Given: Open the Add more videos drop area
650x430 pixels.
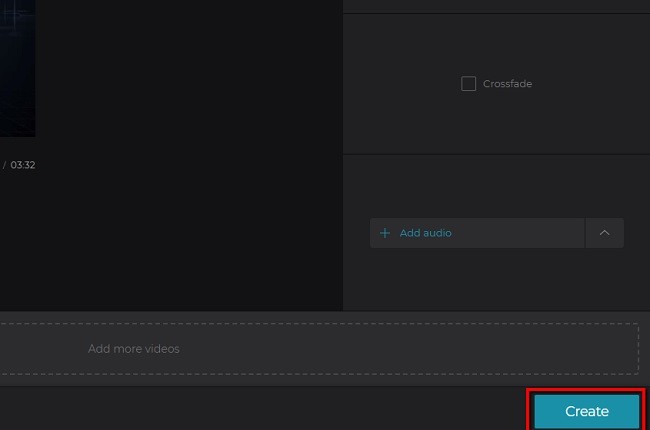Looking at the screenshot, I should (x=319, y=349).
